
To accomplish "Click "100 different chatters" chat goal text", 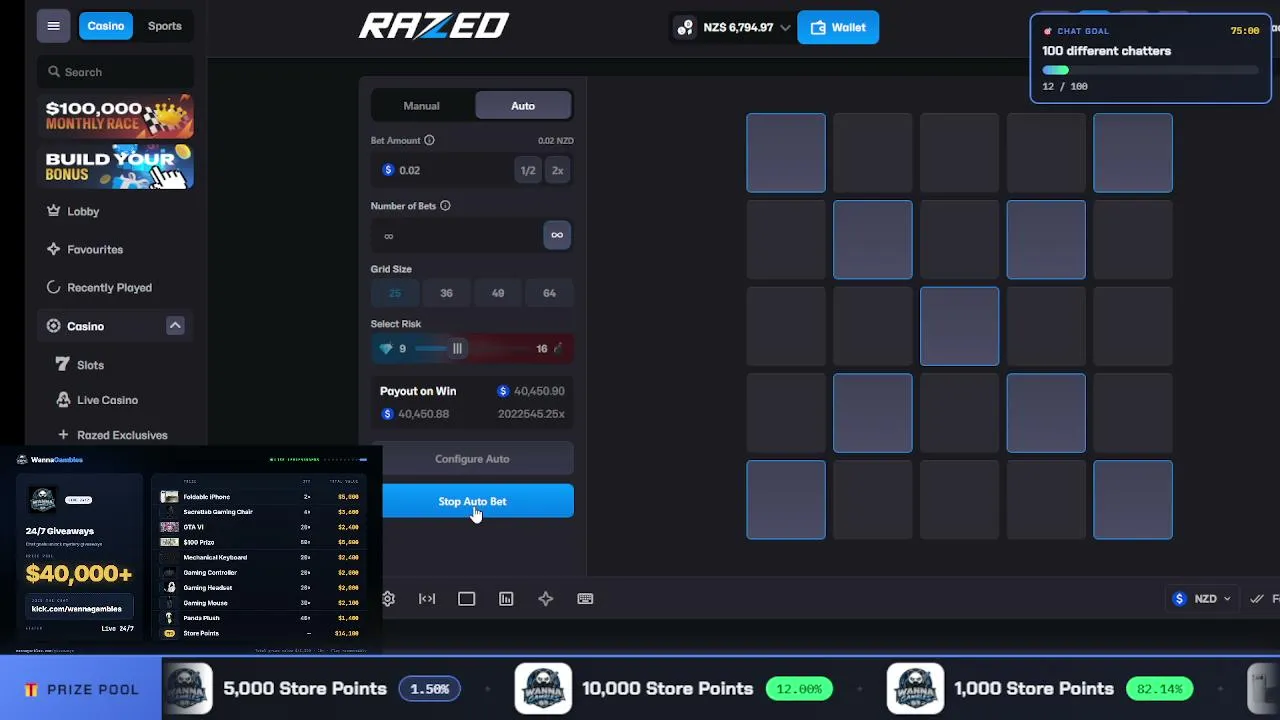I will coord(1106,51).
